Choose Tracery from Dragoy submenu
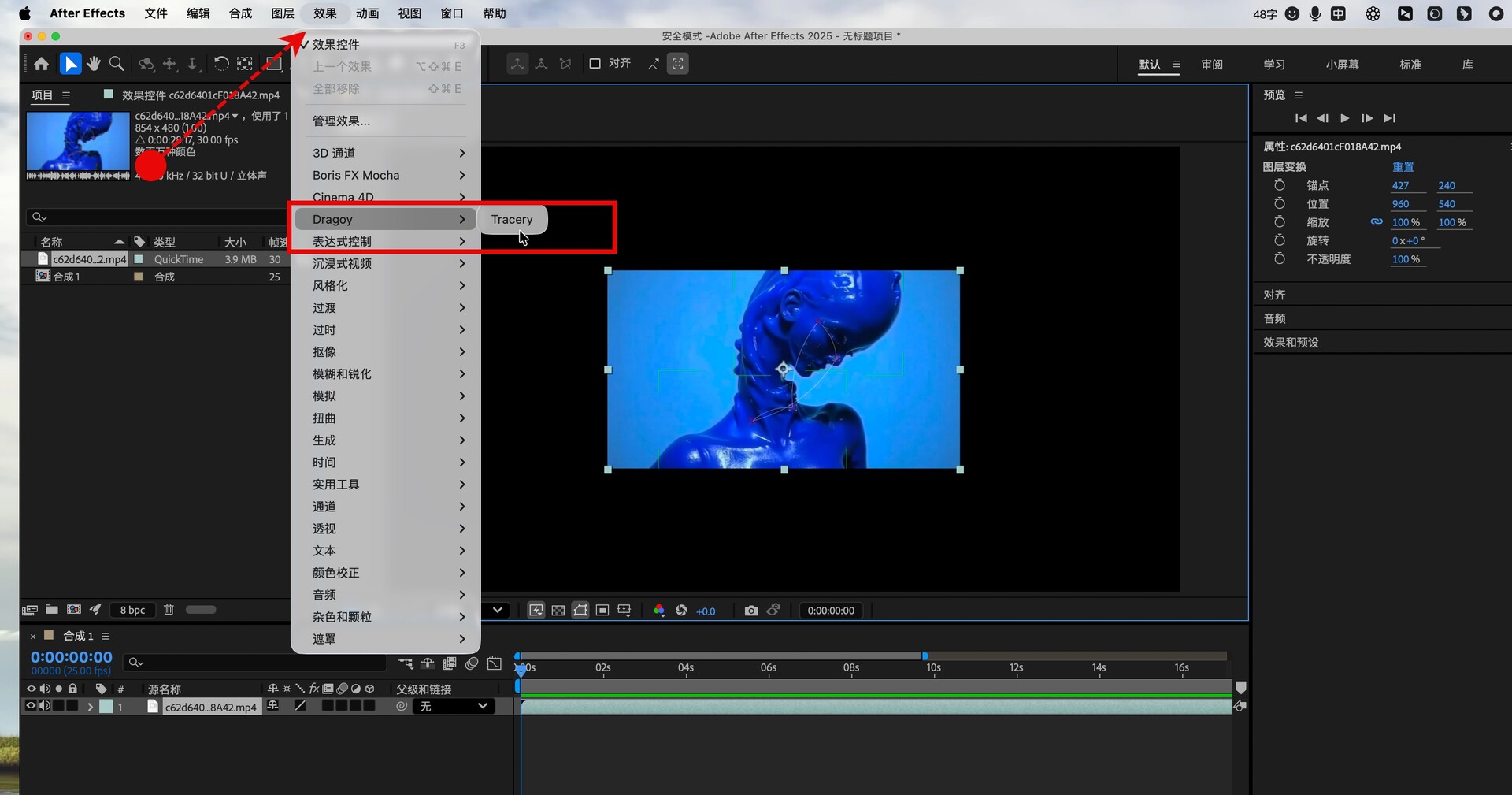The width and height of the screenshot is (1512, 795). (512, 220)
